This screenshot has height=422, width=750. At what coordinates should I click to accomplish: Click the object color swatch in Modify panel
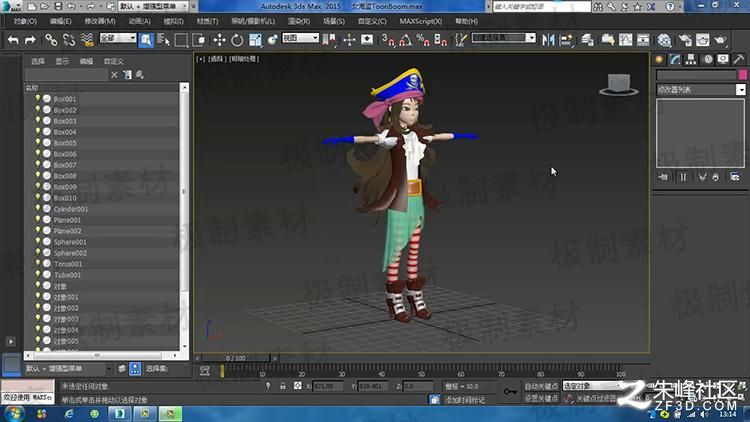click(x=742, y=75)
